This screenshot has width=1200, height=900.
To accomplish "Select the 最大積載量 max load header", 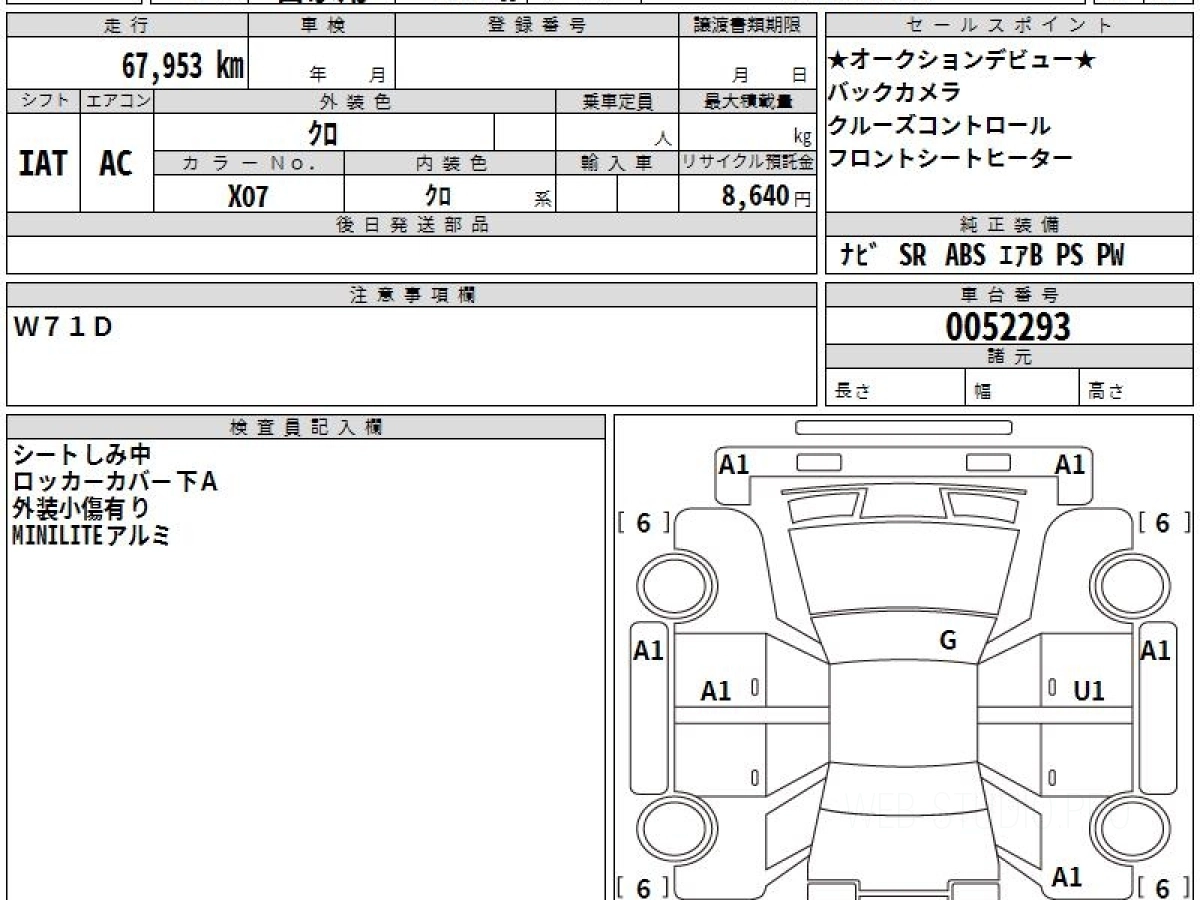I will pos(747,101).
